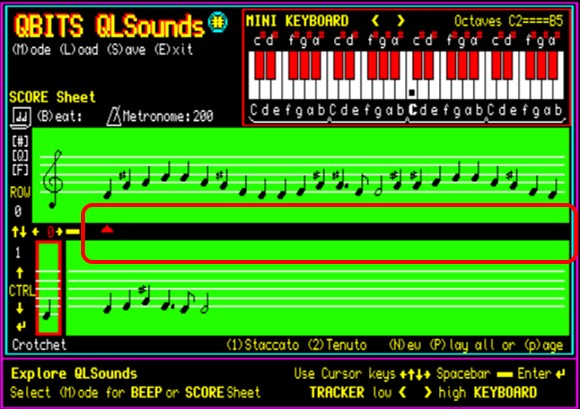This screenshot has height=409, width=580.
Task: Select the dotted sharp crotchet on upper staff
Action: [x=340, y=180]
